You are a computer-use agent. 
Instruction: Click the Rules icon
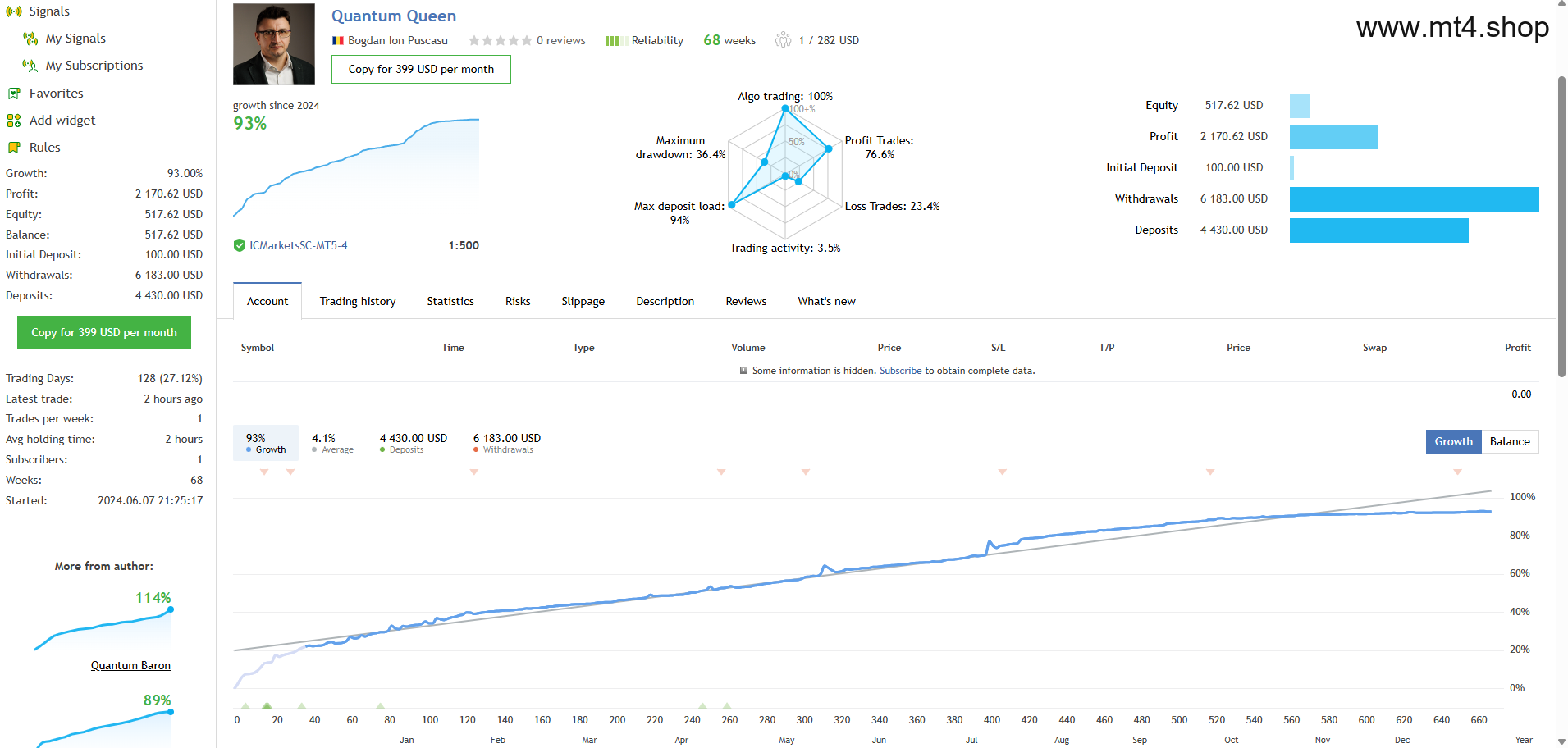pos(14,148)
